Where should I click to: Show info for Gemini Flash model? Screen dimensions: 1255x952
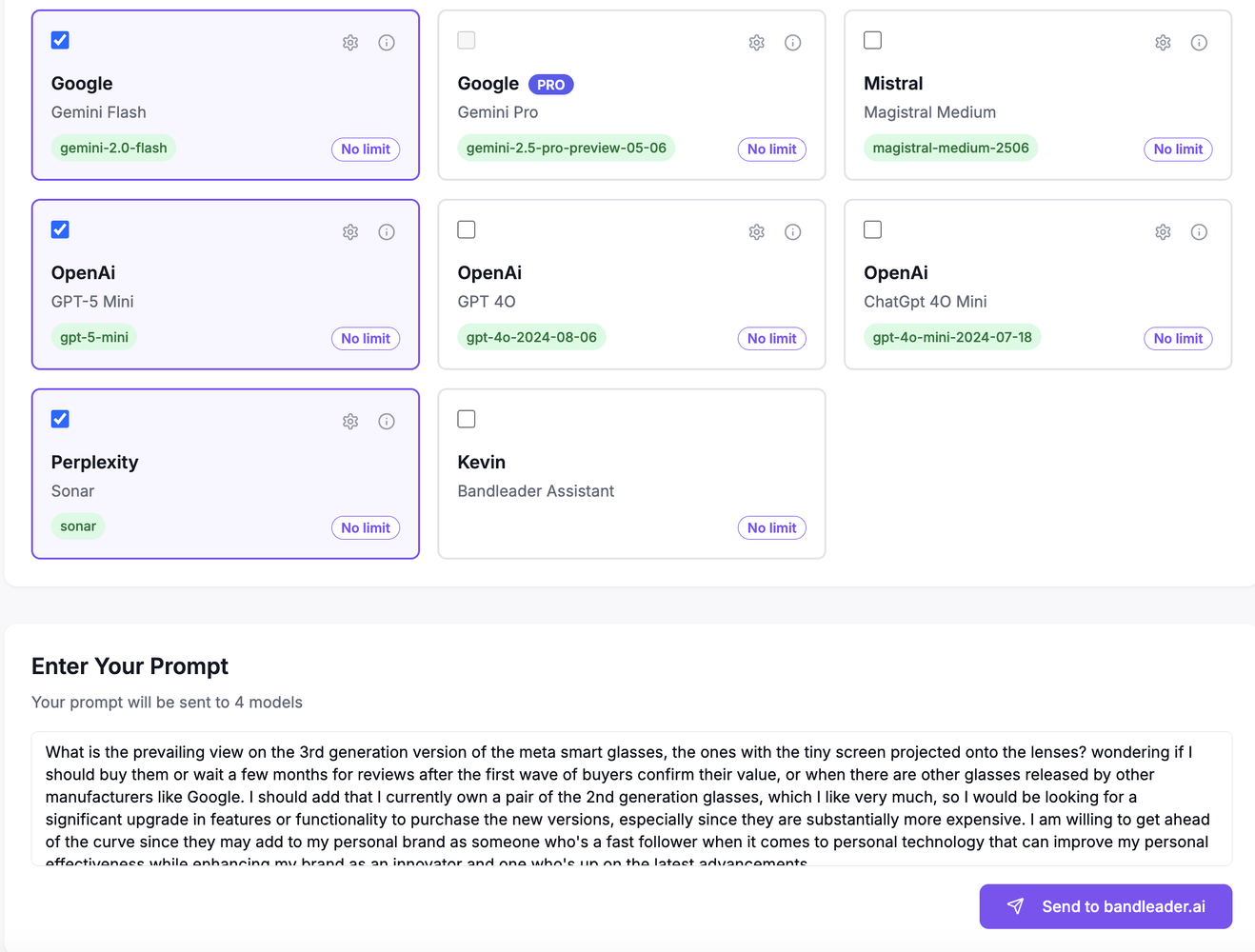point(387,43)
